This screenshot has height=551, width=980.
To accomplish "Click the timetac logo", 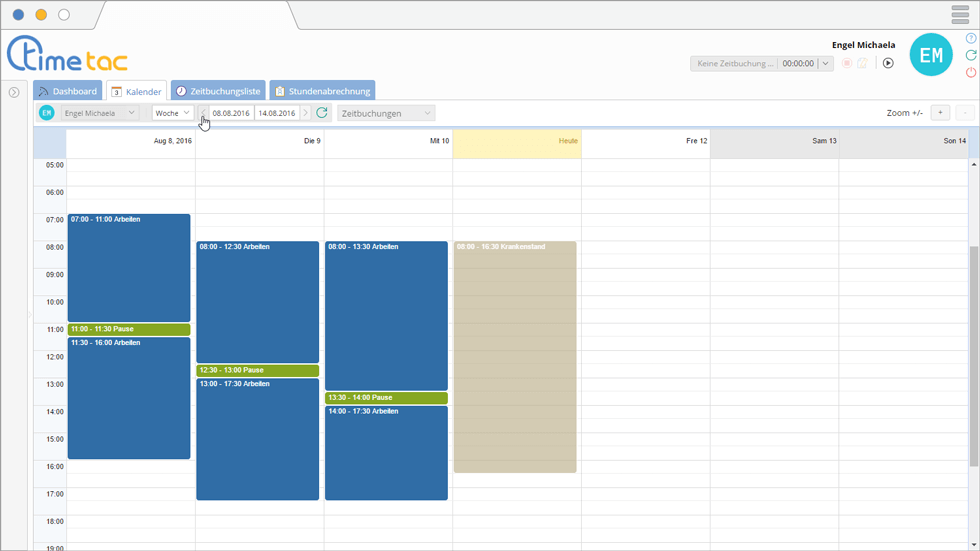I will pos(68,54).
